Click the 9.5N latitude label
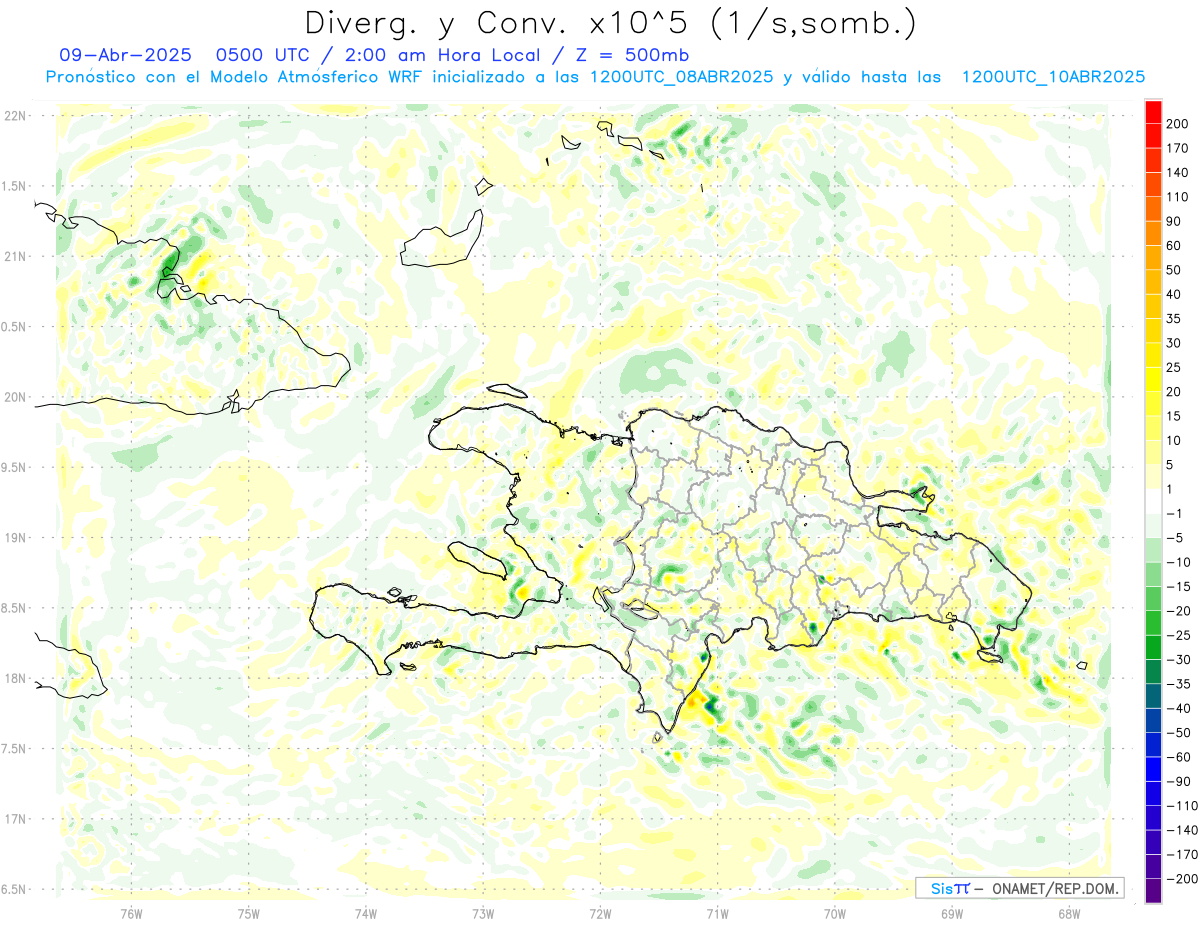 (x=14, y=467)
